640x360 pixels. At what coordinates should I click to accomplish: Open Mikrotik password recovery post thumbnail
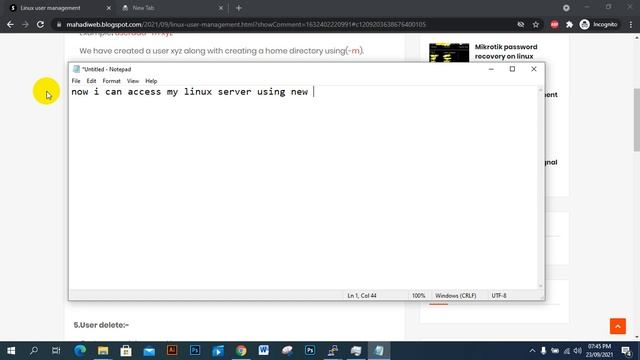click(449, 53)
